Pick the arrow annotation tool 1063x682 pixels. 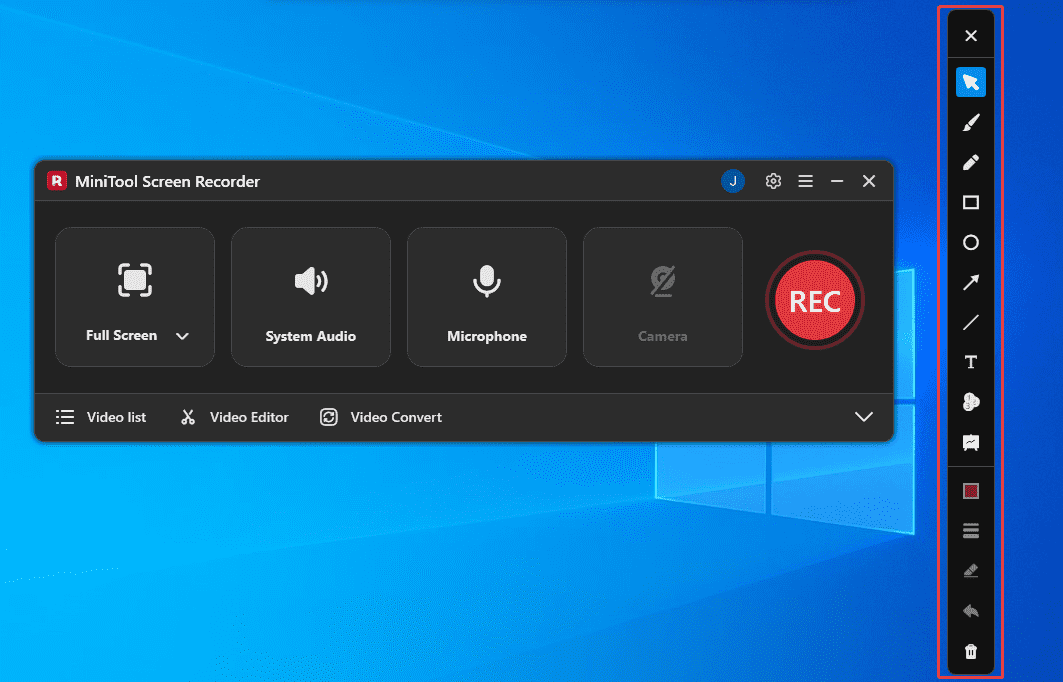pyautogui.click(x=970, y=282)
